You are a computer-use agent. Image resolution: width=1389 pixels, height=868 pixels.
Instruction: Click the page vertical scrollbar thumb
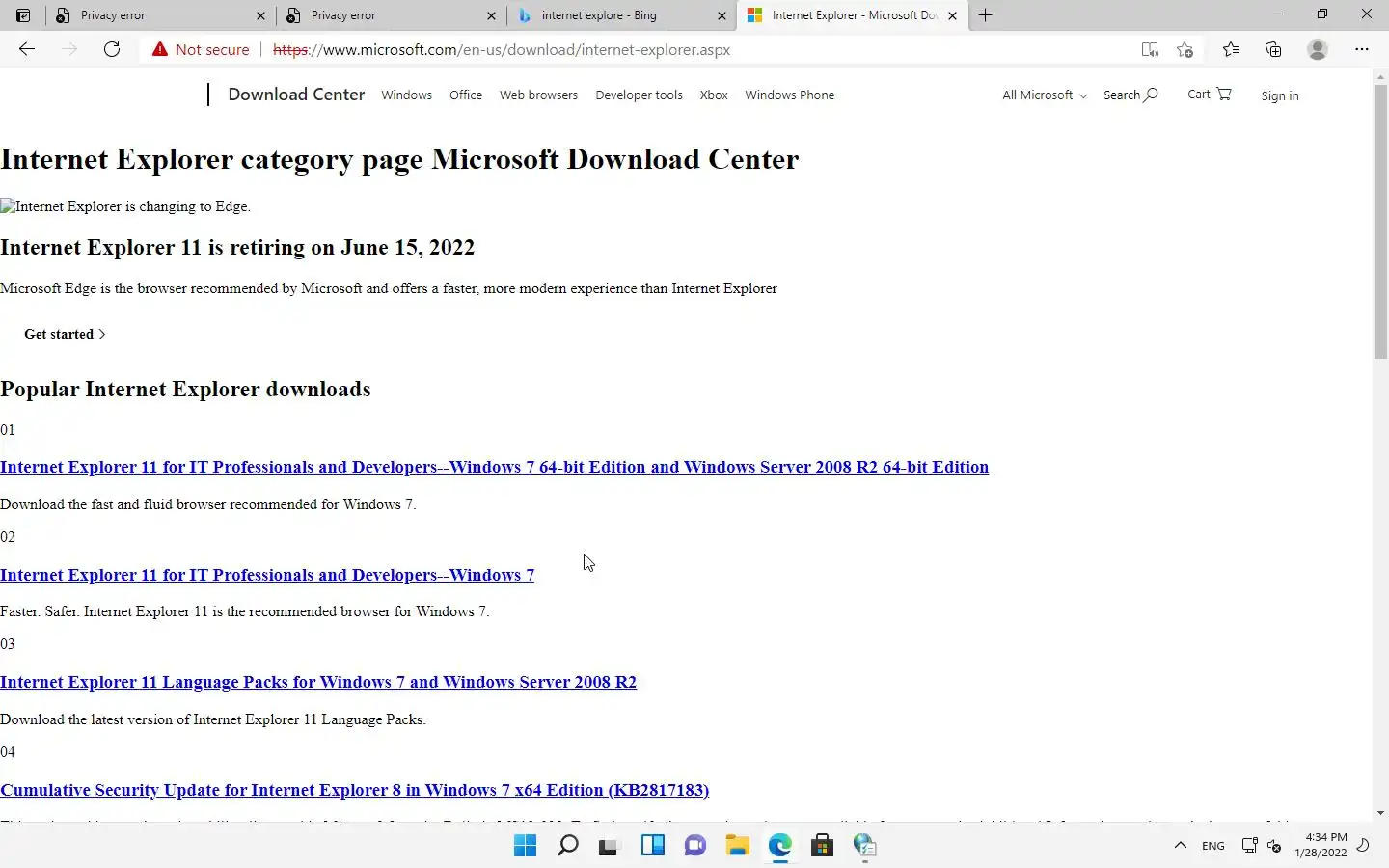point(1380,221)
